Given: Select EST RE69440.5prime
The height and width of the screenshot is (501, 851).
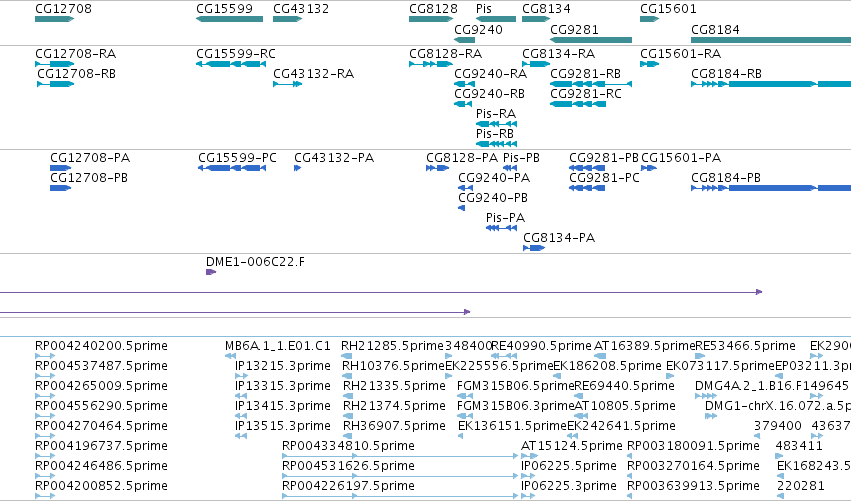Looking at the screenshot, I should click(x=579, y=397).
